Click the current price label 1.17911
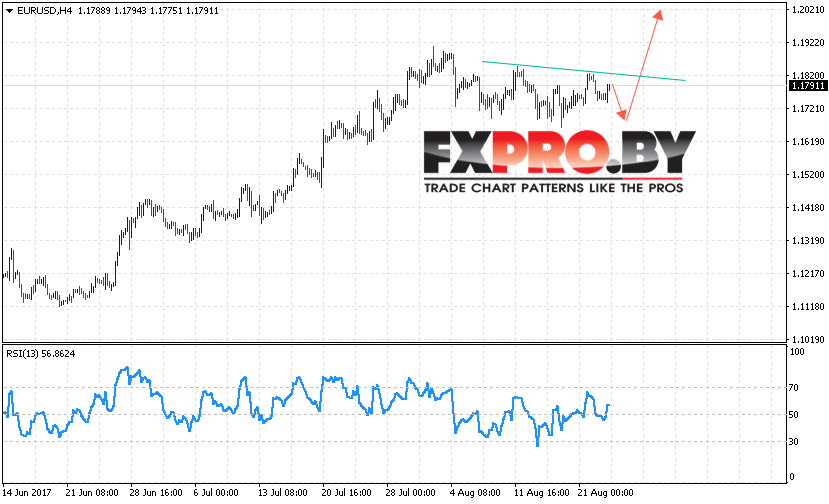The height and width of the screenshot is (504, 829). pos(807,86)
